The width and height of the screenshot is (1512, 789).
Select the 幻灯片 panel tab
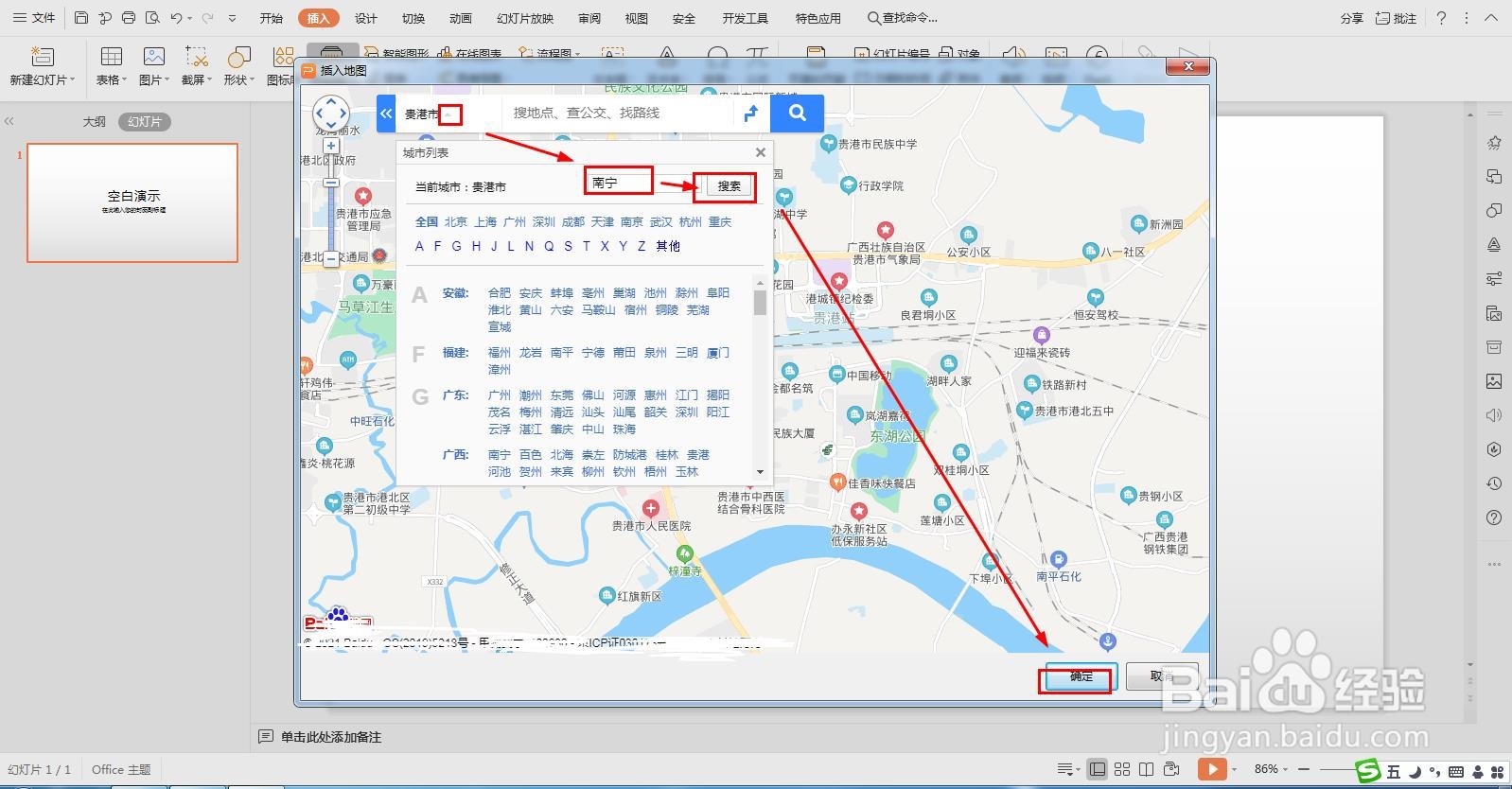point(145,122)
